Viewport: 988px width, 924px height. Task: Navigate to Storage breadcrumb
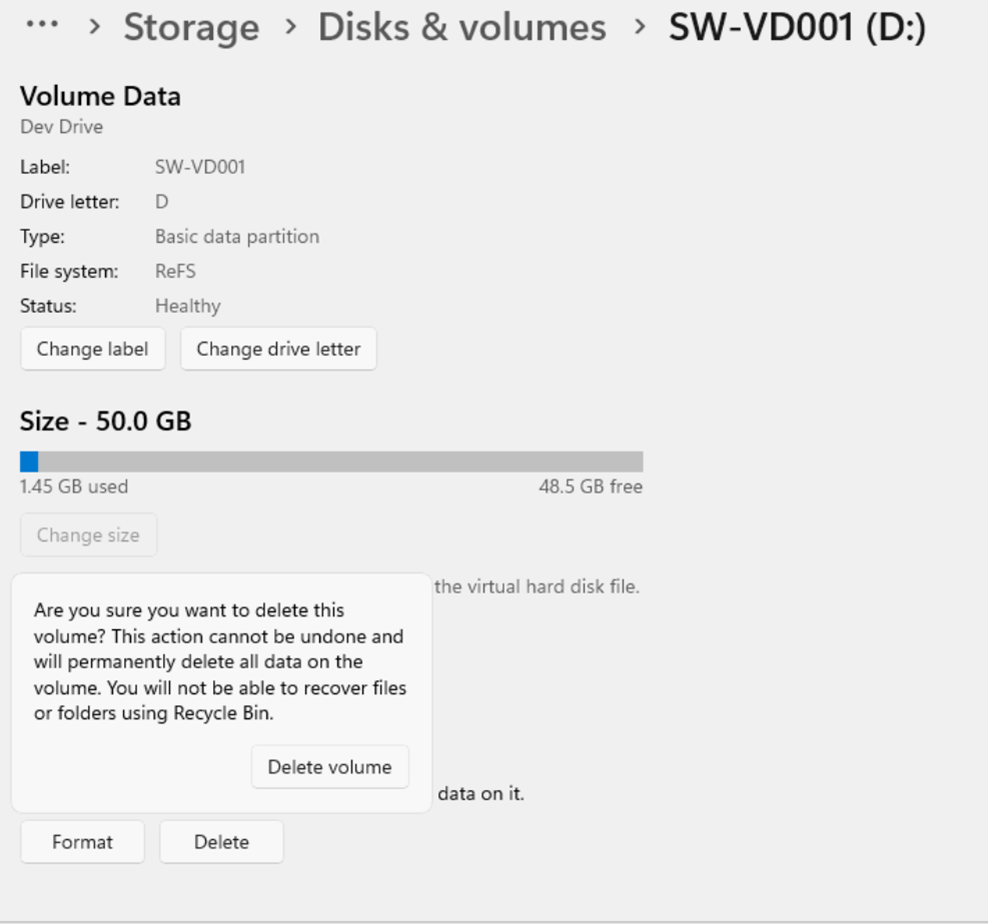191,27
